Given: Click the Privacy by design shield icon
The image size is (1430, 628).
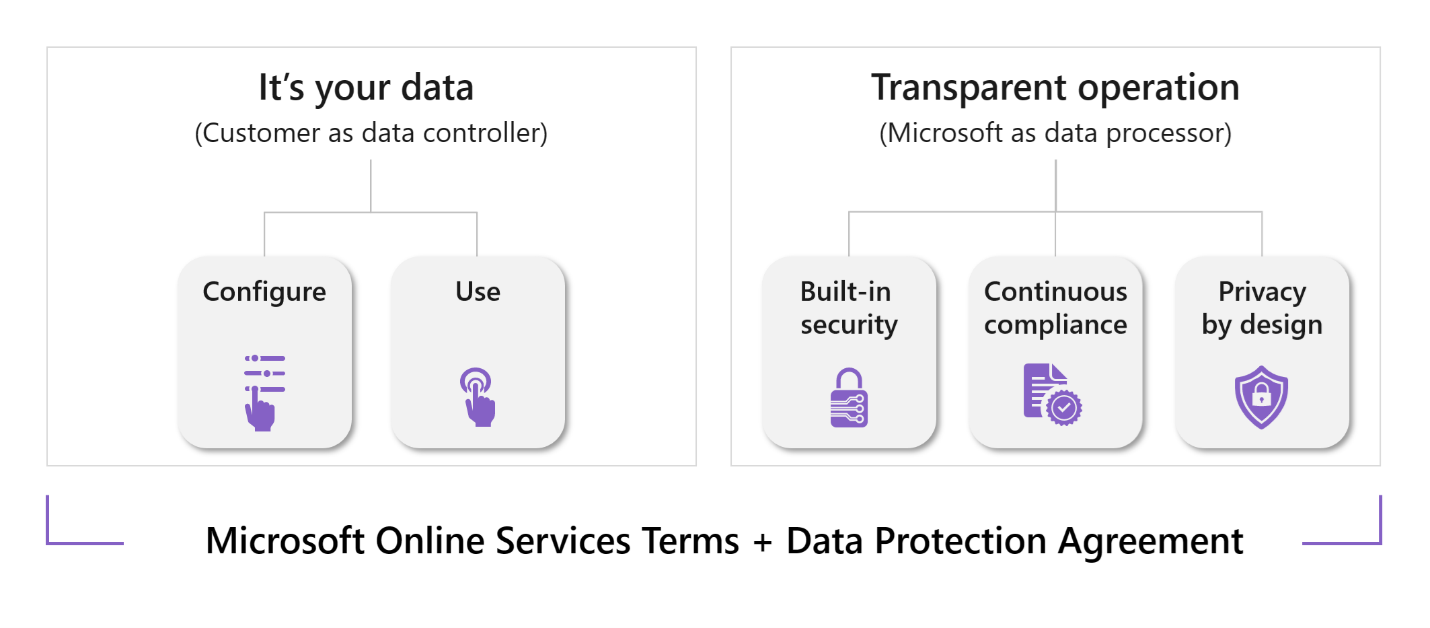Looking at the screenshot, I should click(x=1261, y=398).
